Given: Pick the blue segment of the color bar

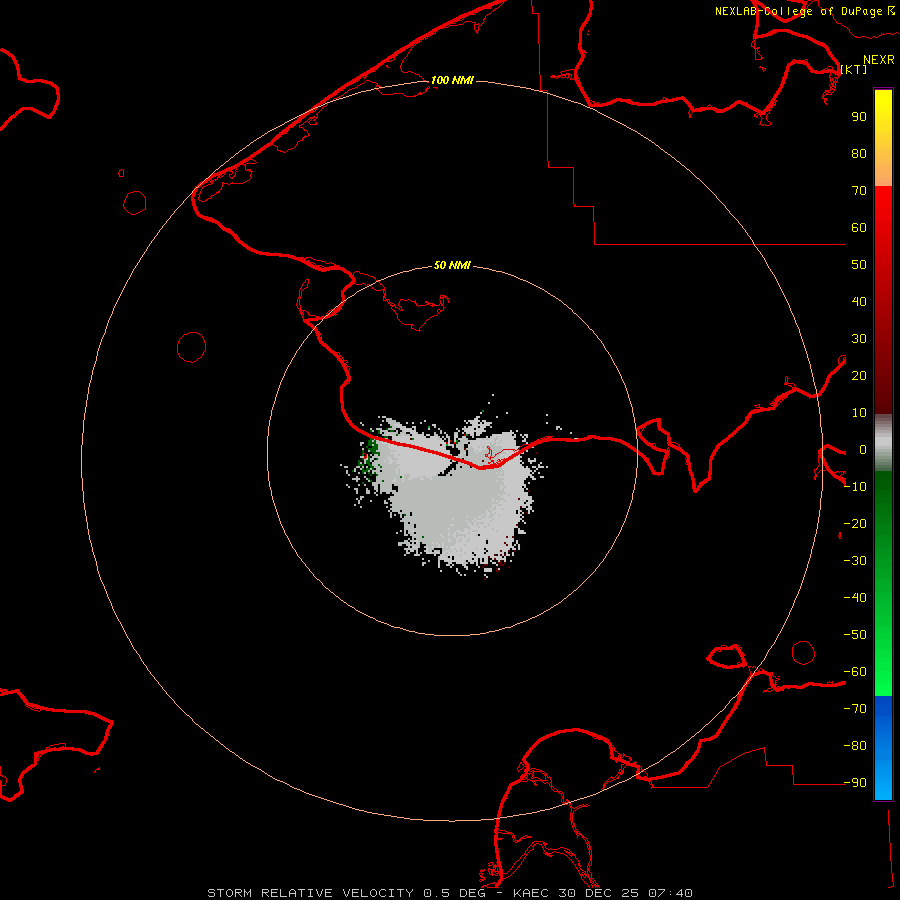Looking at the screenshot, I should (883, 747).
